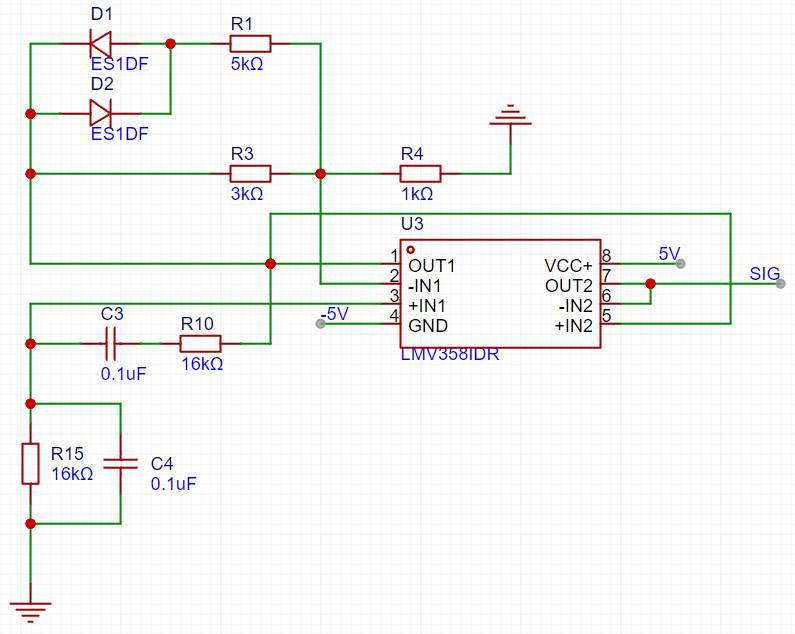Image resolution: width=795 pixels, height=634 pixels.
Task: Select the C4 capacitor symbol
Action: click(120, 464)
